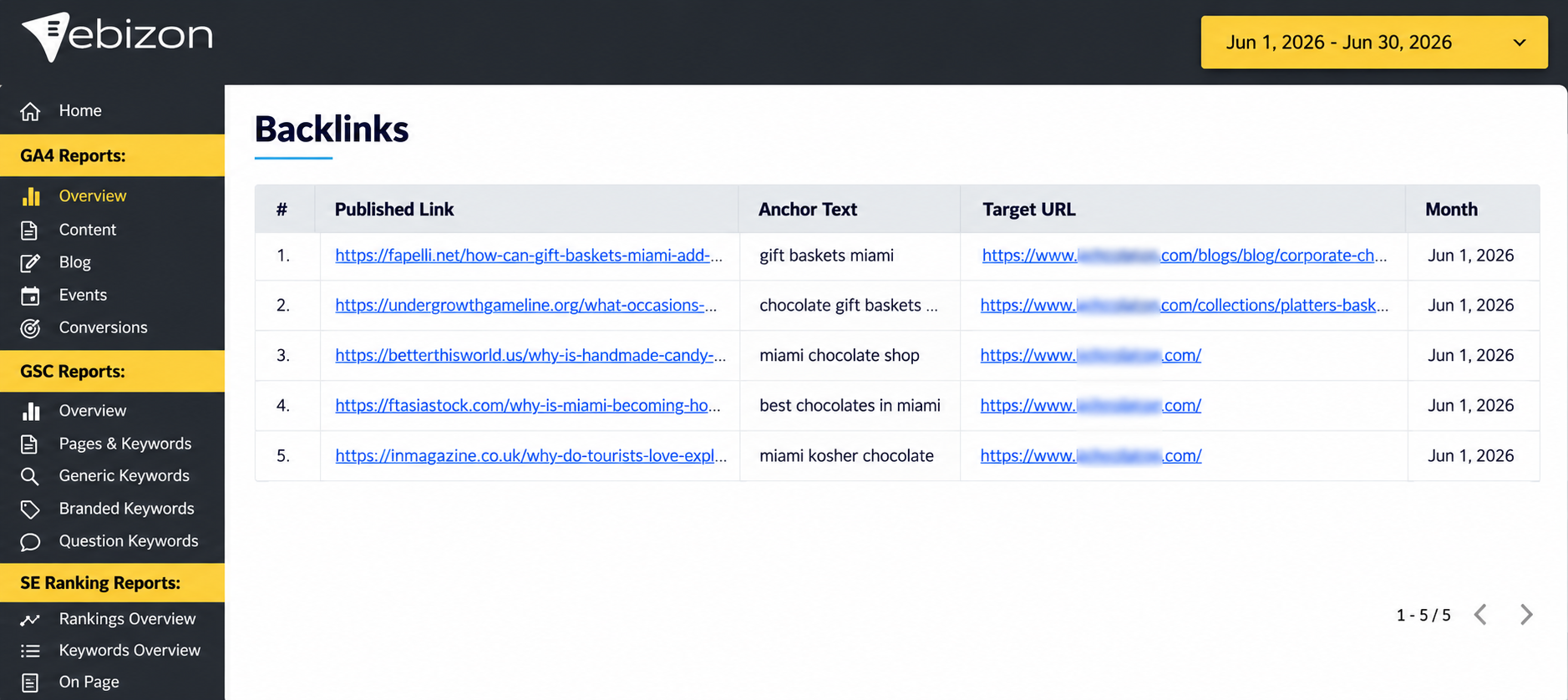The width and height of the screenshot is (1568, 700).
Task: Click the Published Link column header
Action: click(394, 210)
